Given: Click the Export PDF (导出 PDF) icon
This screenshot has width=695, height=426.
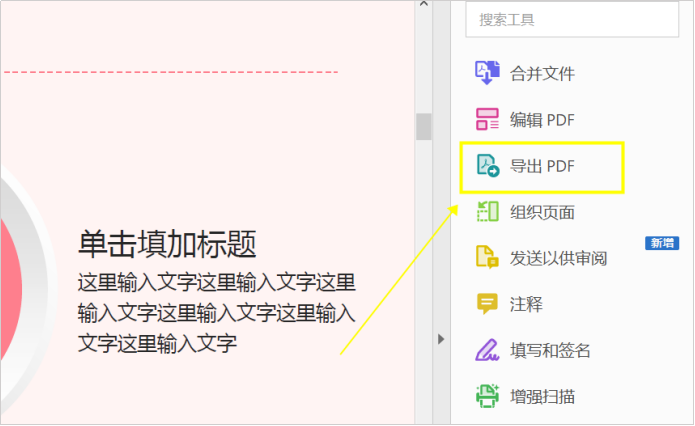Looking at the screenshot, I should (x=488, y=165).
